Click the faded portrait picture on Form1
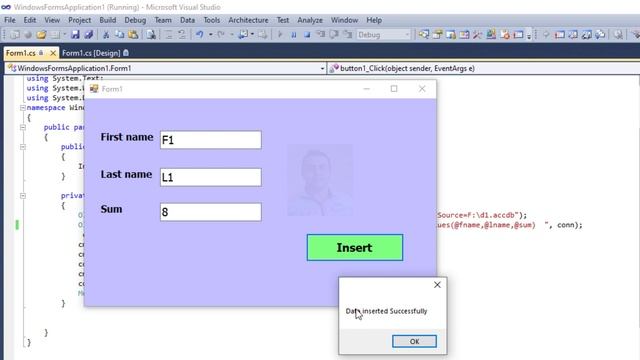This screenshot has width=640, height=360. [320, 180]
